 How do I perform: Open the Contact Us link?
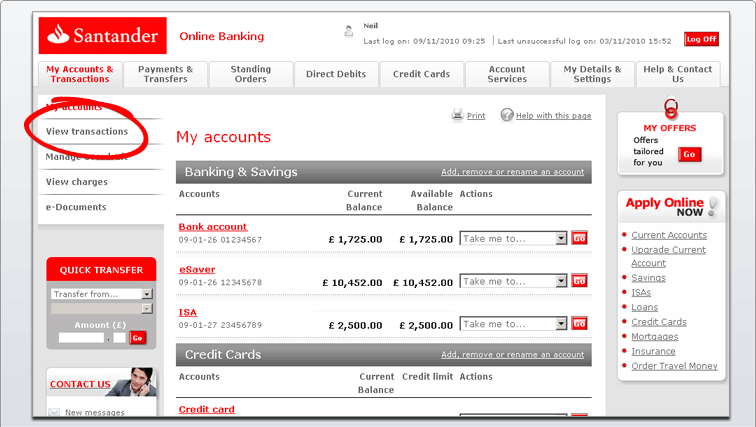tap(80, 384)
